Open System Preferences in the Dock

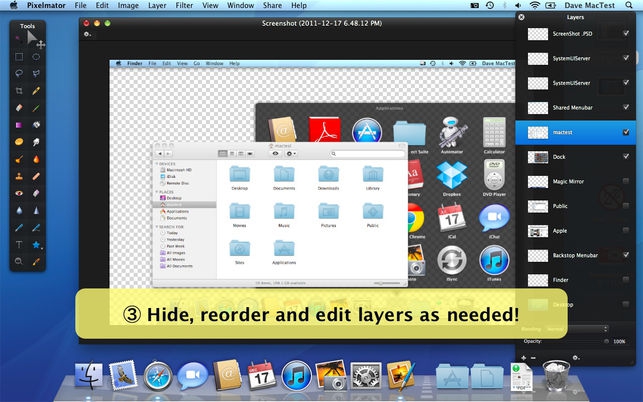[366, 375]
